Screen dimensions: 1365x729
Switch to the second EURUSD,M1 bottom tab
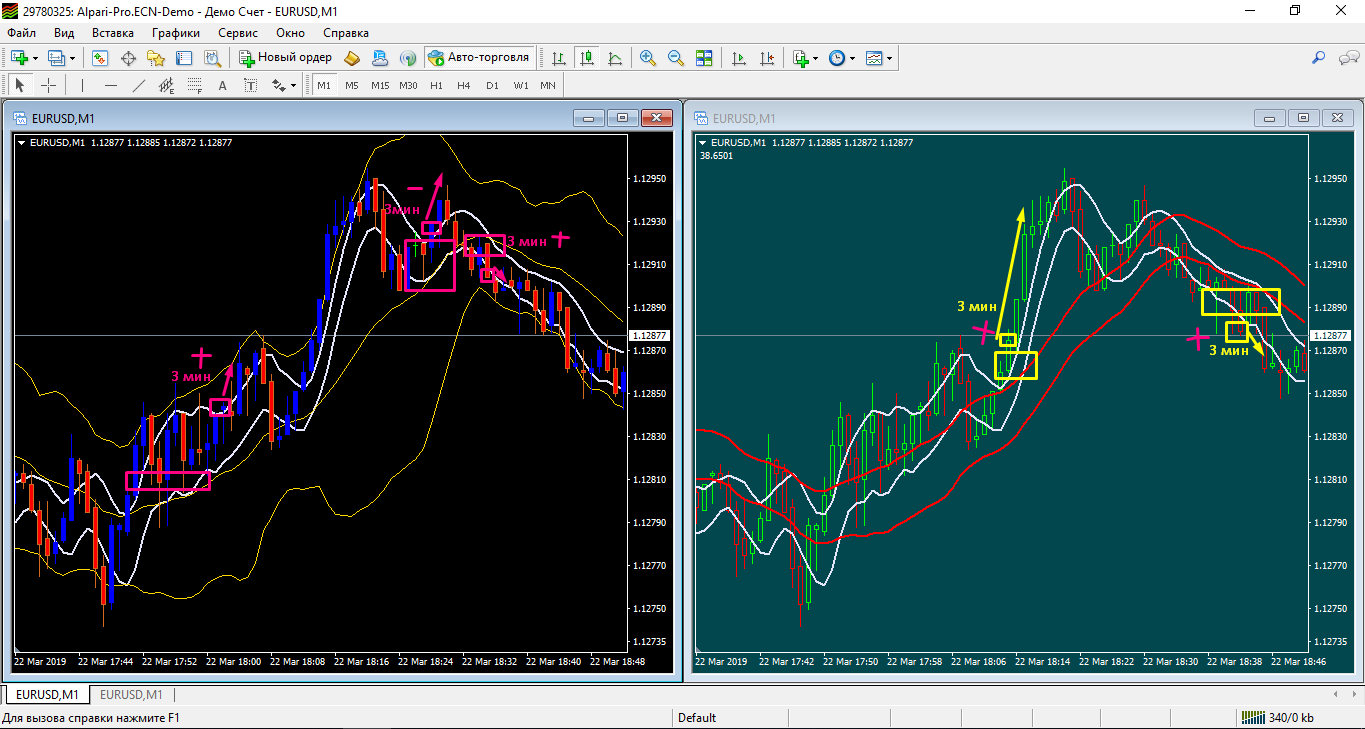pyautogui.click(x=131, y=695)
